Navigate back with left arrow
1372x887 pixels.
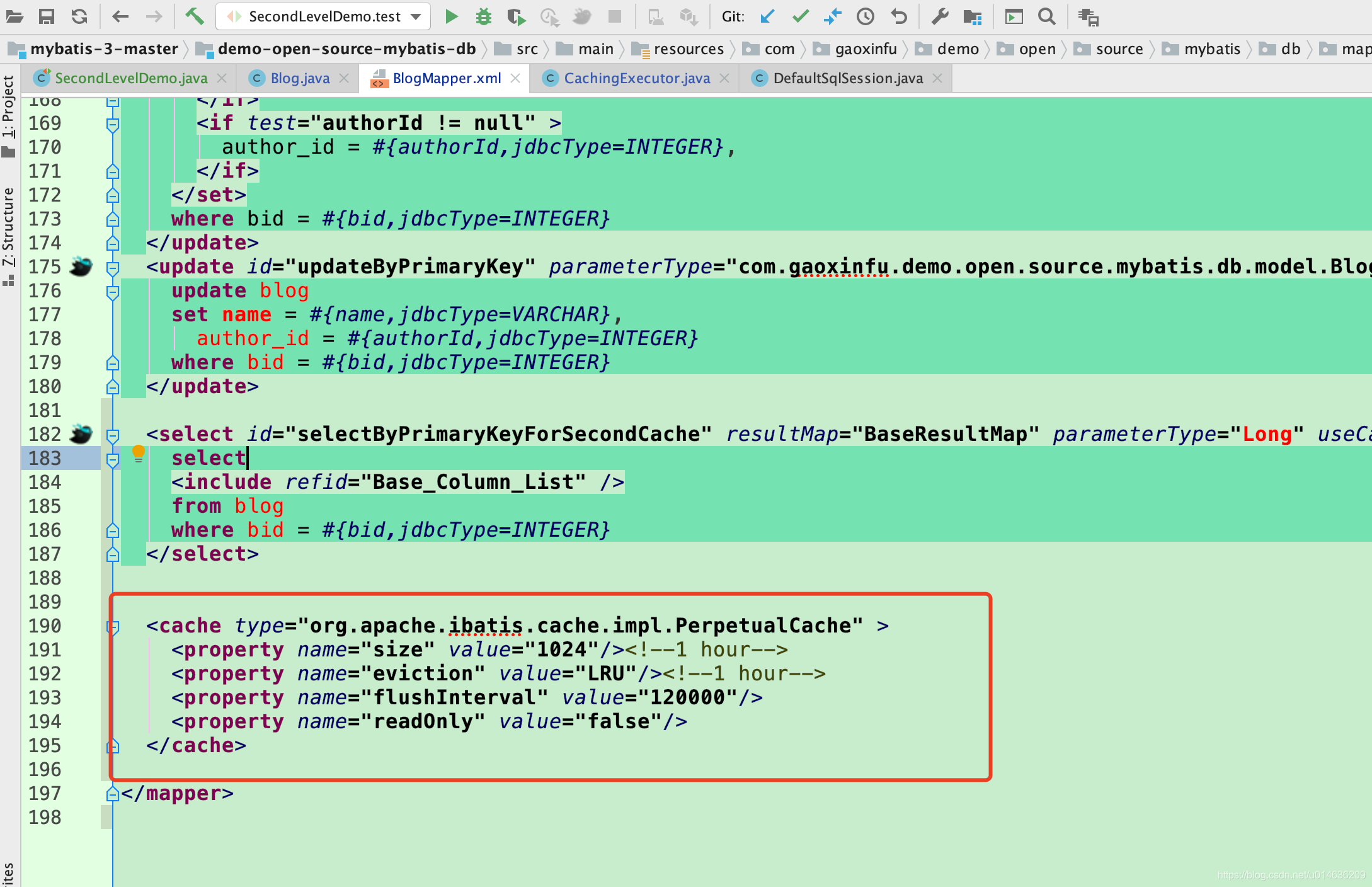click(x=120, y=17)
